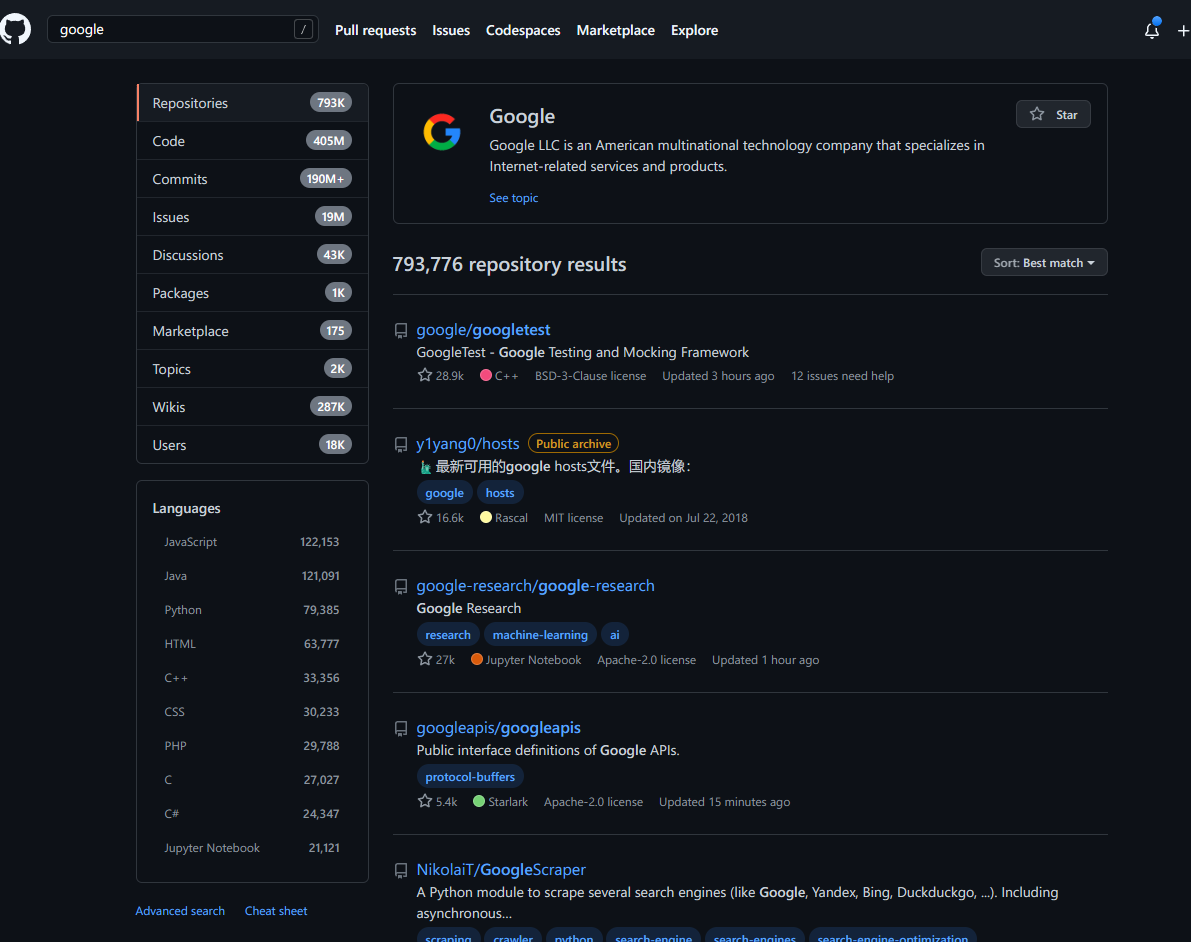Click the repository icon beside y1yang0/hosts
This screenshot has width=1191, height=942.
(x=401, y=444)
